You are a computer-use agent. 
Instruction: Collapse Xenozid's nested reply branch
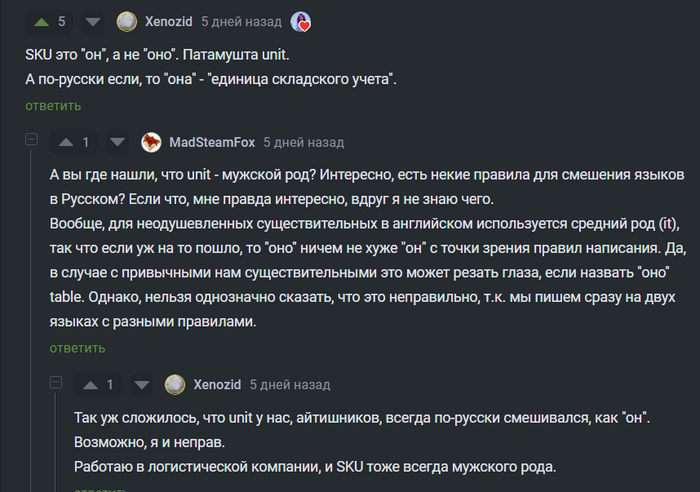pyautogui.click(x=56, y=383)
